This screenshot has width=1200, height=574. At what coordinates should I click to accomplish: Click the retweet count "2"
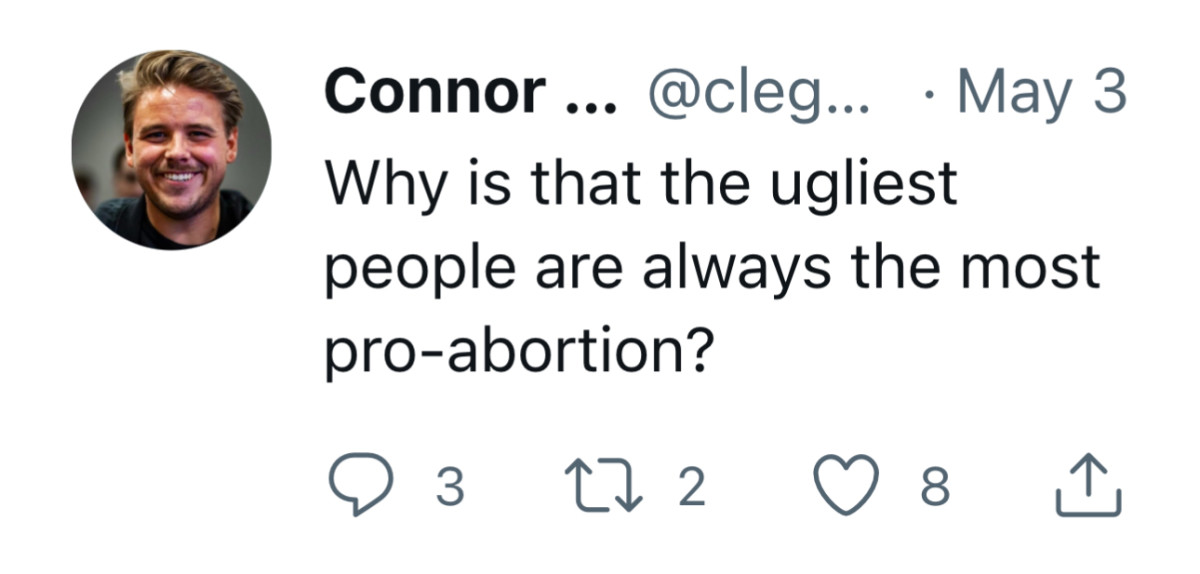click(691, 488)
